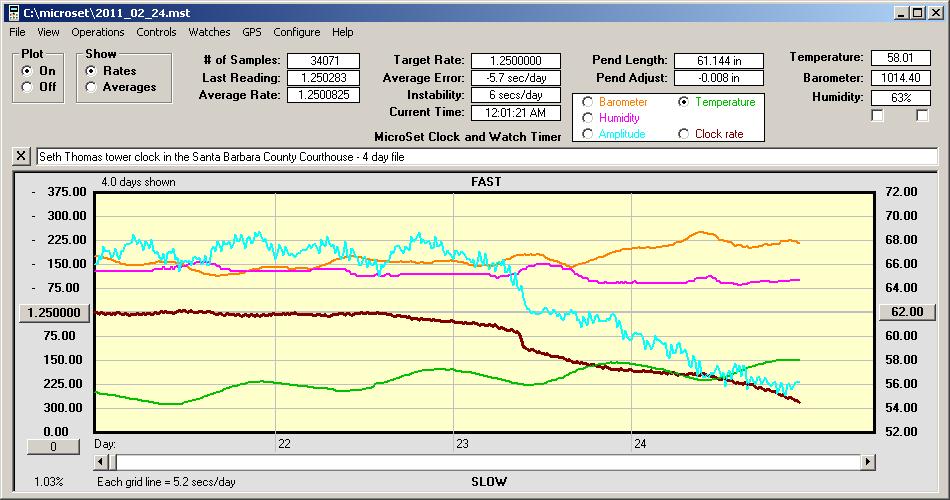The width and height of the screenshot is (950, 500).
Task: Open the Configure menu
Action: (296, 32)
